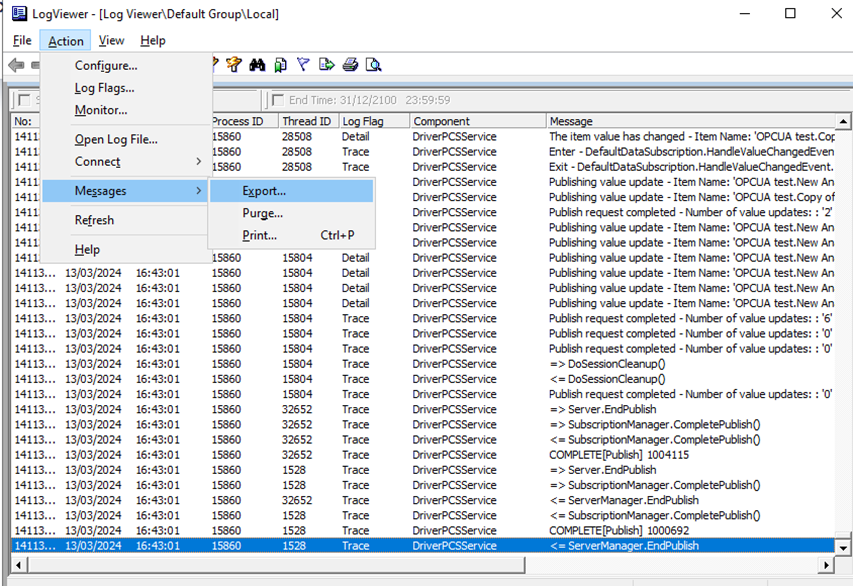Click the Message column header
The image size is (853, 586).
coord(691,121)
